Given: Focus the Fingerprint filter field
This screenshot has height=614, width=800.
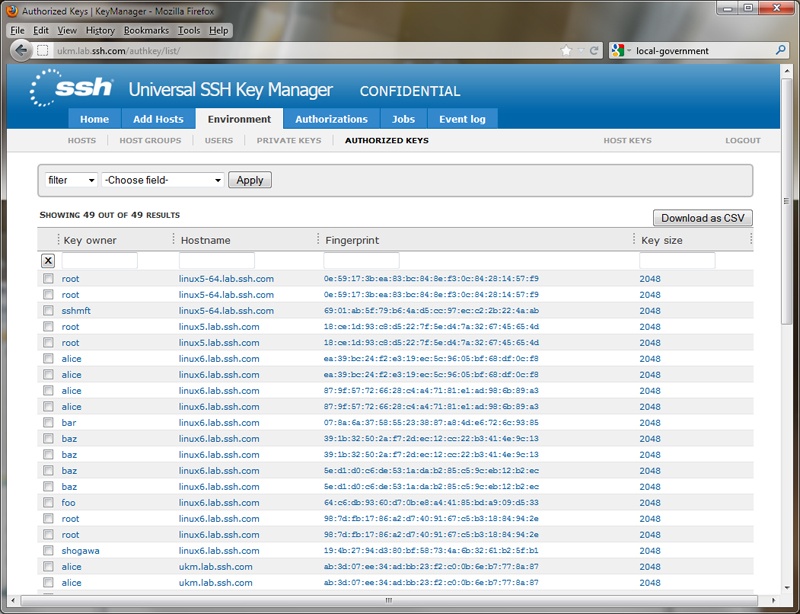Looking at the screenshot, I should point(361,260).
